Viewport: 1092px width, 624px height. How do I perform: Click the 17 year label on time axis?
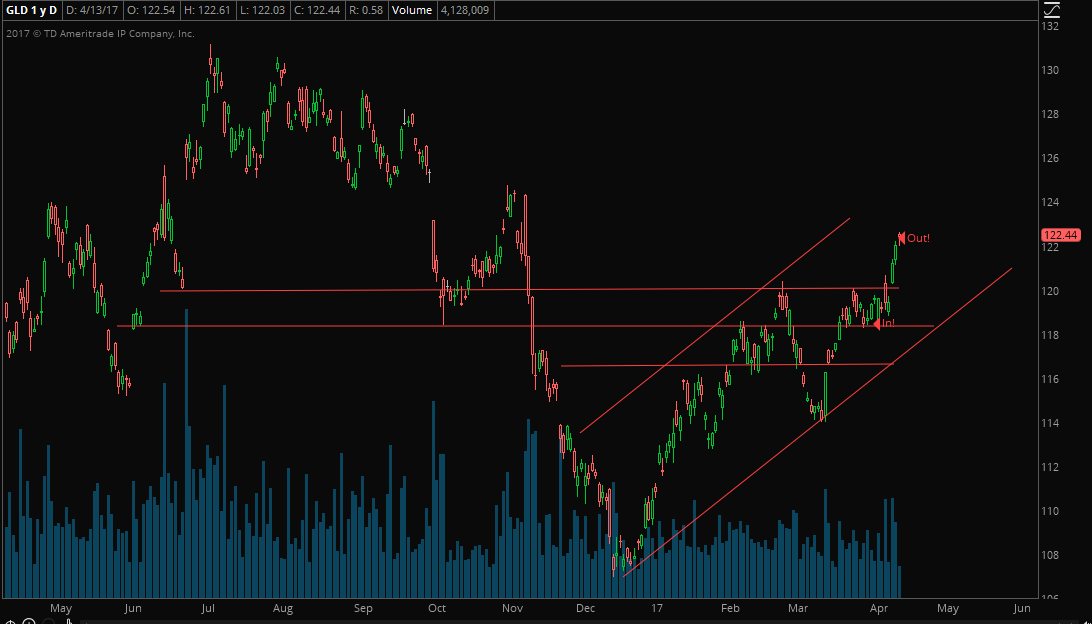[x=655, y=608]
